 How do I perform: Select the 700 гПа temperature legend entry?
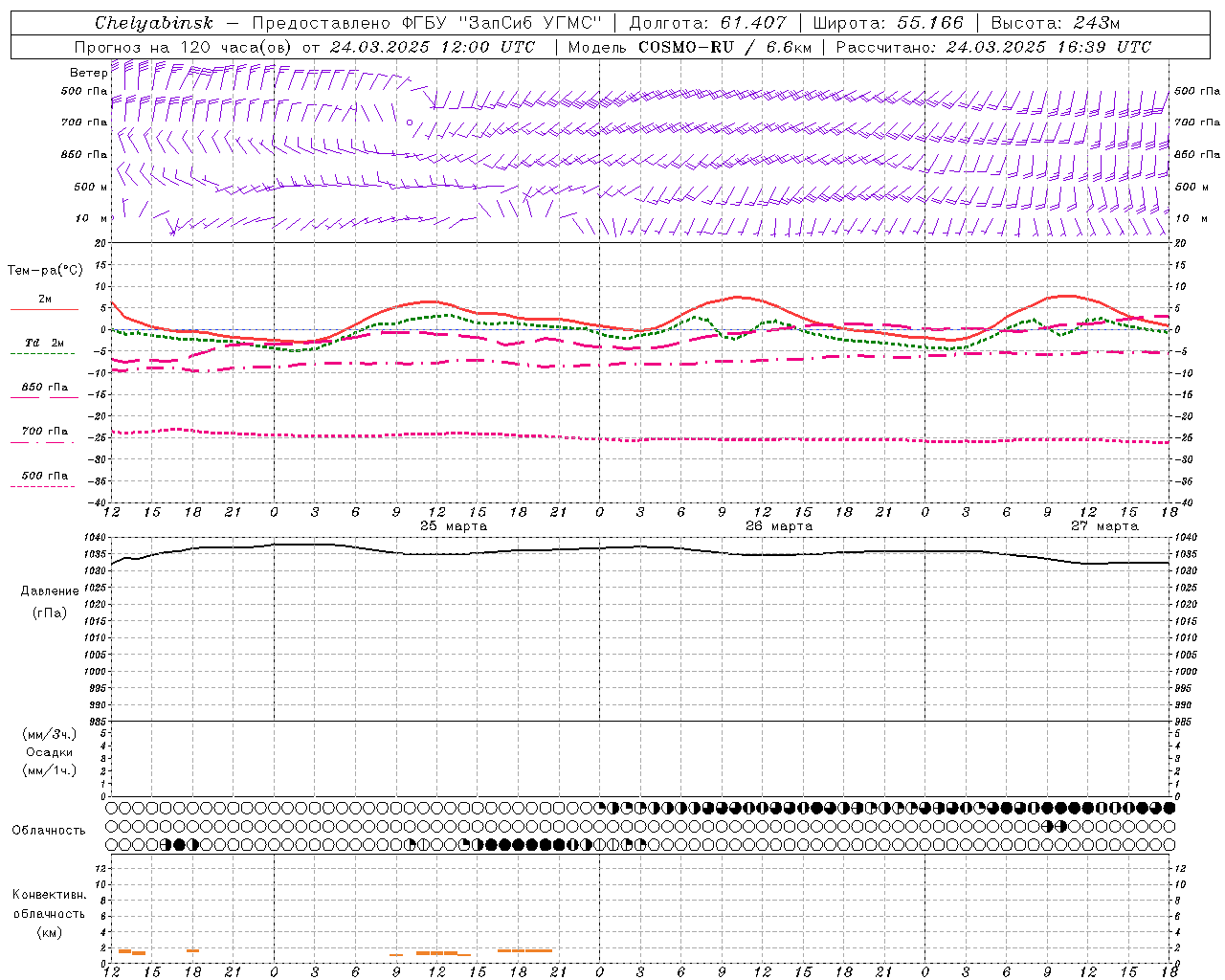click(45, 432)
